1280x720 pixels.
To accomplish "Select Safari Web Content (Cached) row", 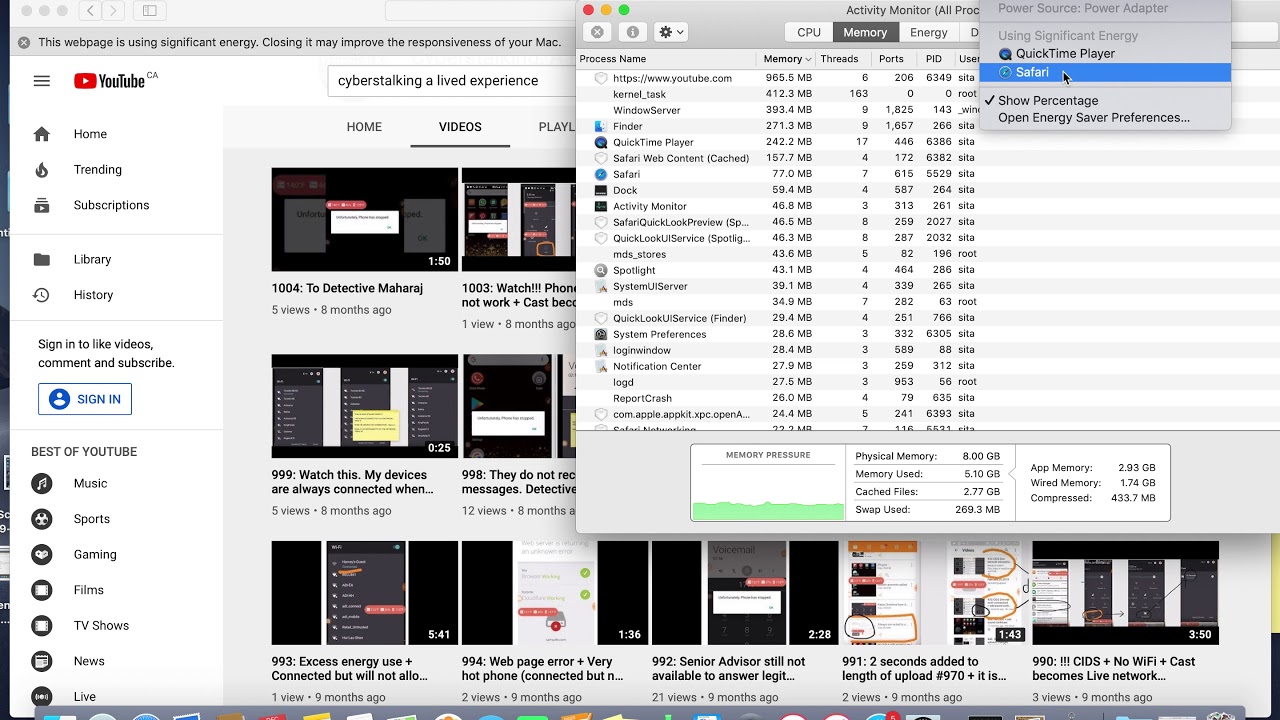I will pyautogui.click(x=778, y=158).
